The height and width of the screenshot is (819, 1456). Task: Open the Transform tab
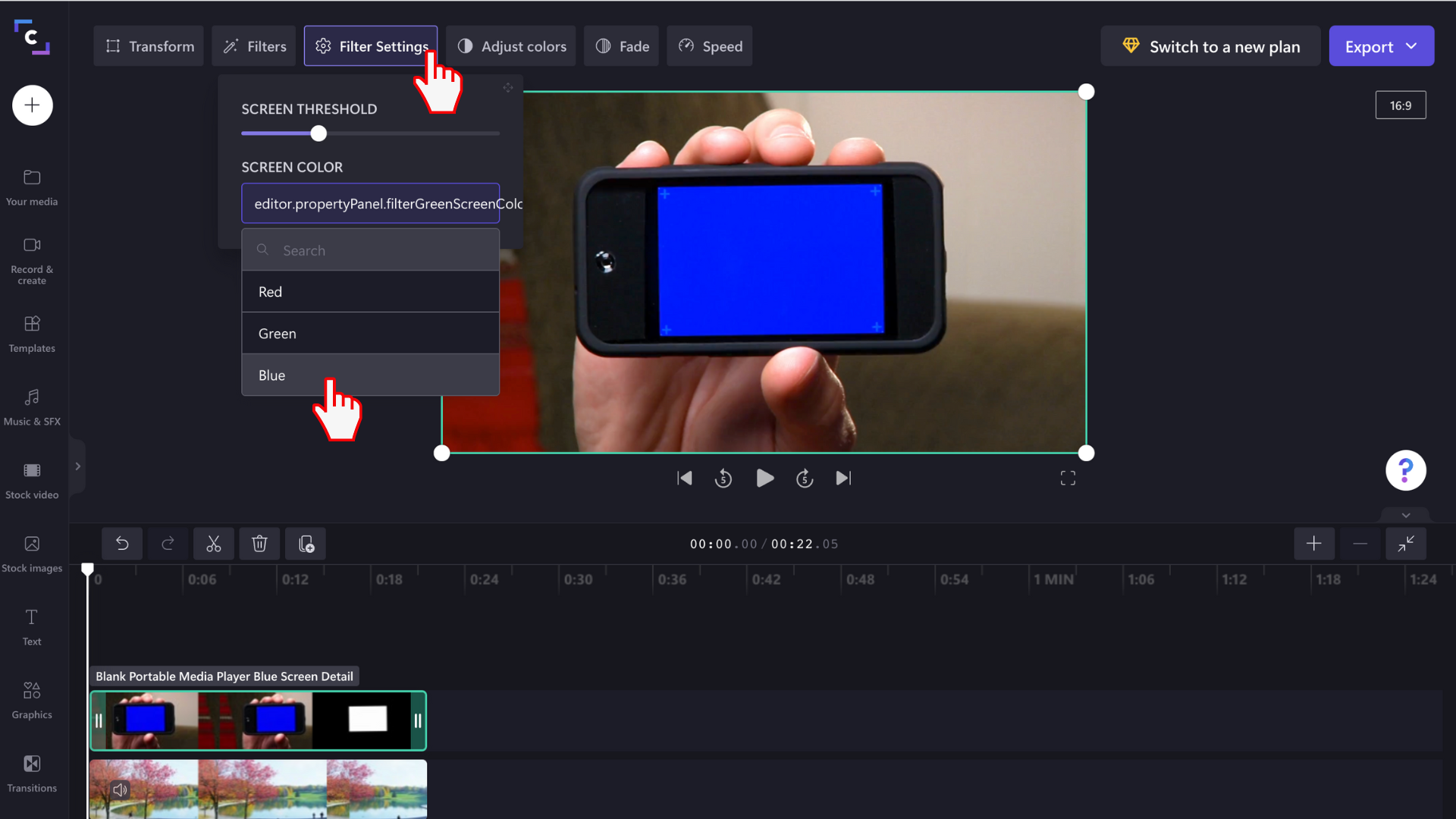[x=148, y=45]
